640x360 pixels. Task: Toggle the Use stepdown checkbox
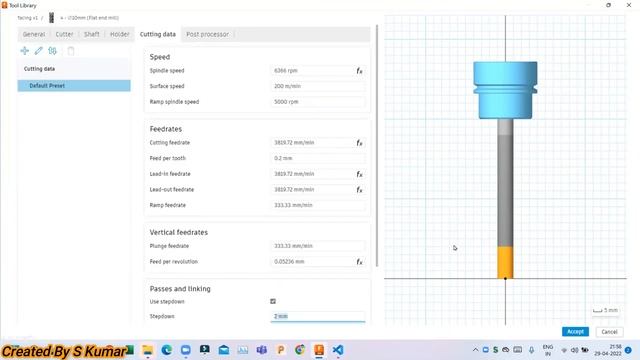[x=273, y=301]
